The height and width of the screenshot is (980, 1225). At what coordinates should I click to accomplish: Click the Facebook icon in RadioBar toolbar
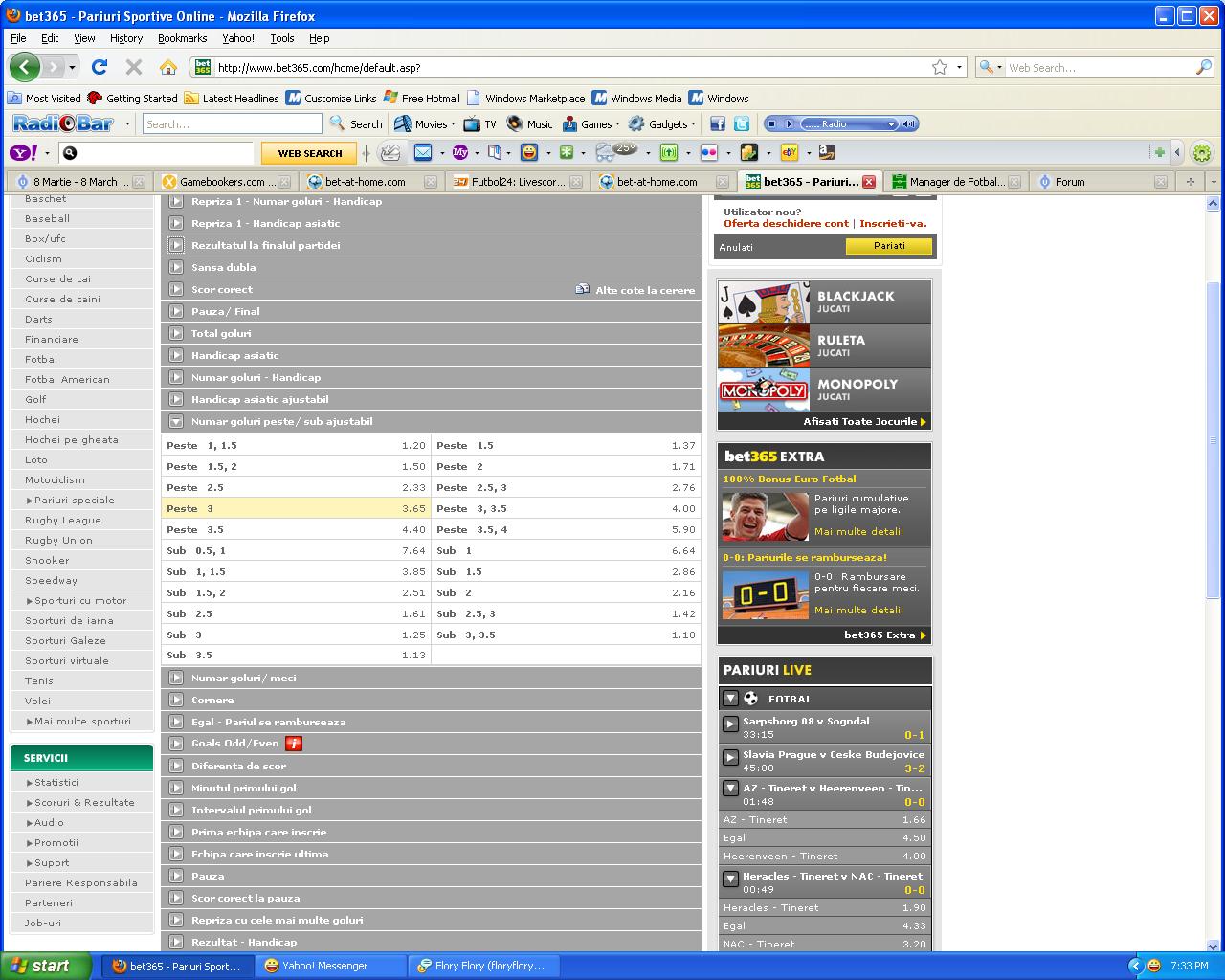coord(718,123)
